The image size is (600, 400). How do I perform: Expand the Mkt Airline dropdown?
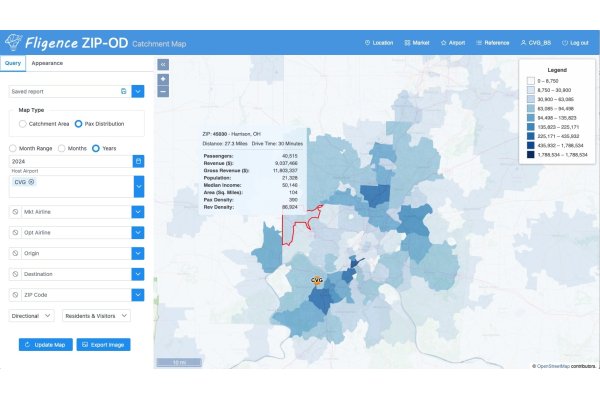(x=138, y=212)
